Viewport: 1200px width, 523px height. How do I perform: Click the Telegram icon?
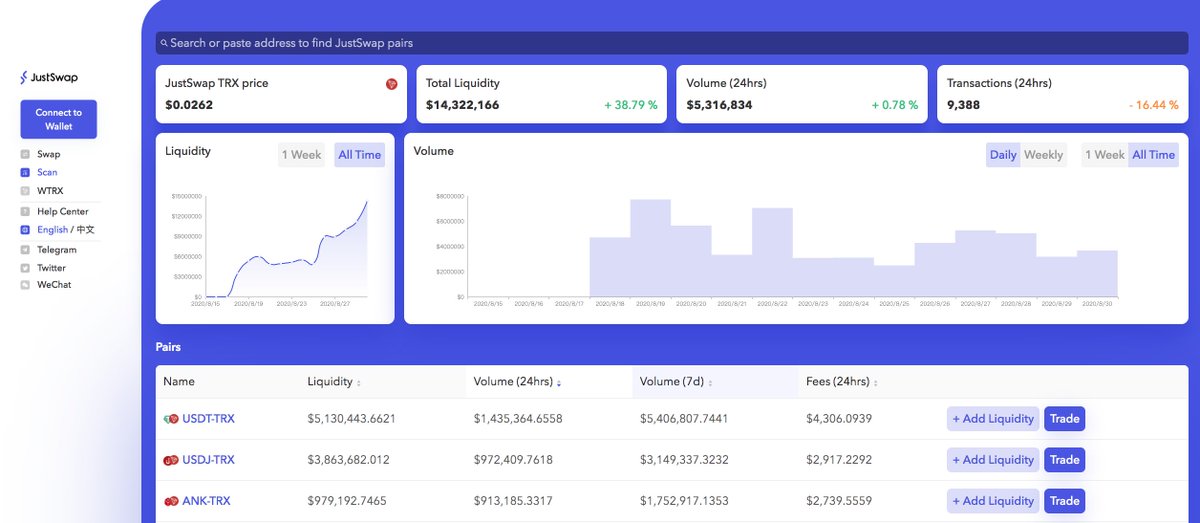tap(25, 250)
